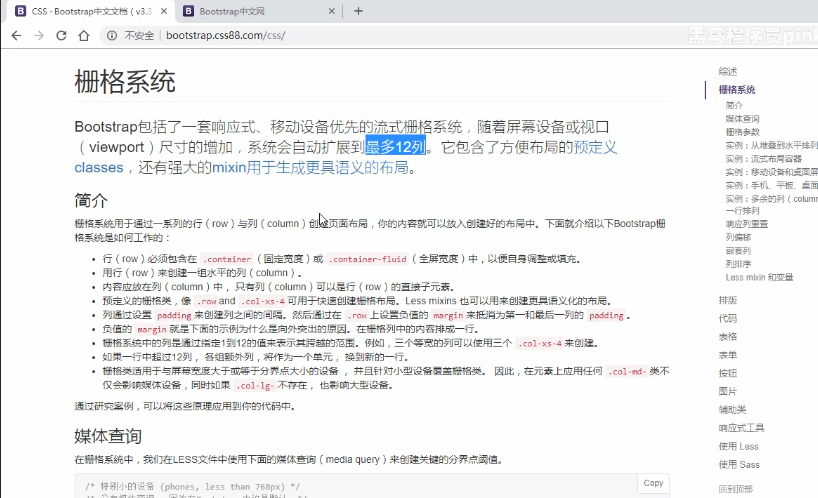Jump to 代码 section in sidebar
Viewport: 818px width, 498px height.
(x=728, y=319)
